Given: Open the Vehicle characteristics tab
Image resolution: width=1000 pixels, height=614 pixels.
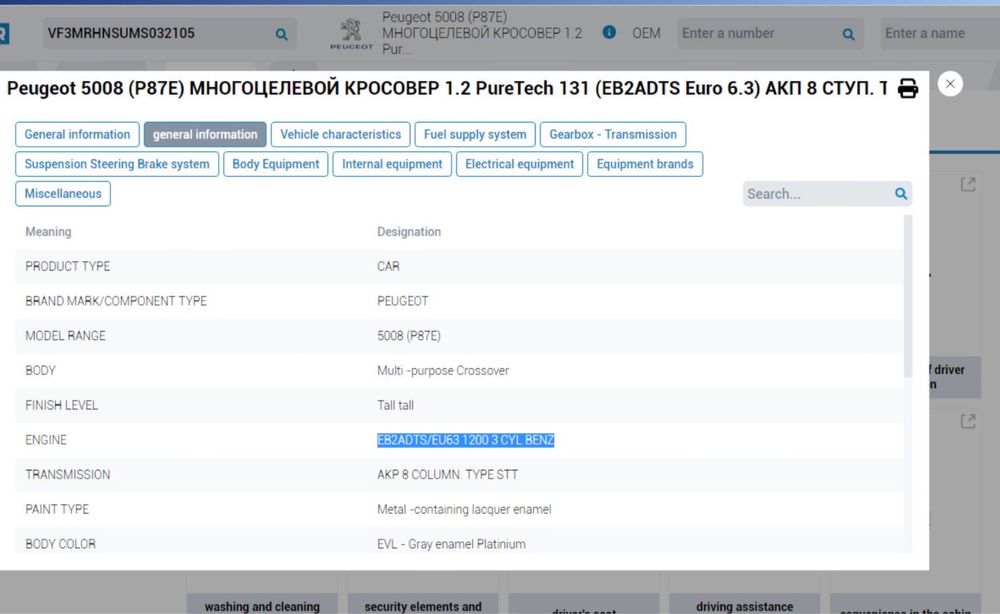Looking at the screenshot, I should [x=341, y=135].
